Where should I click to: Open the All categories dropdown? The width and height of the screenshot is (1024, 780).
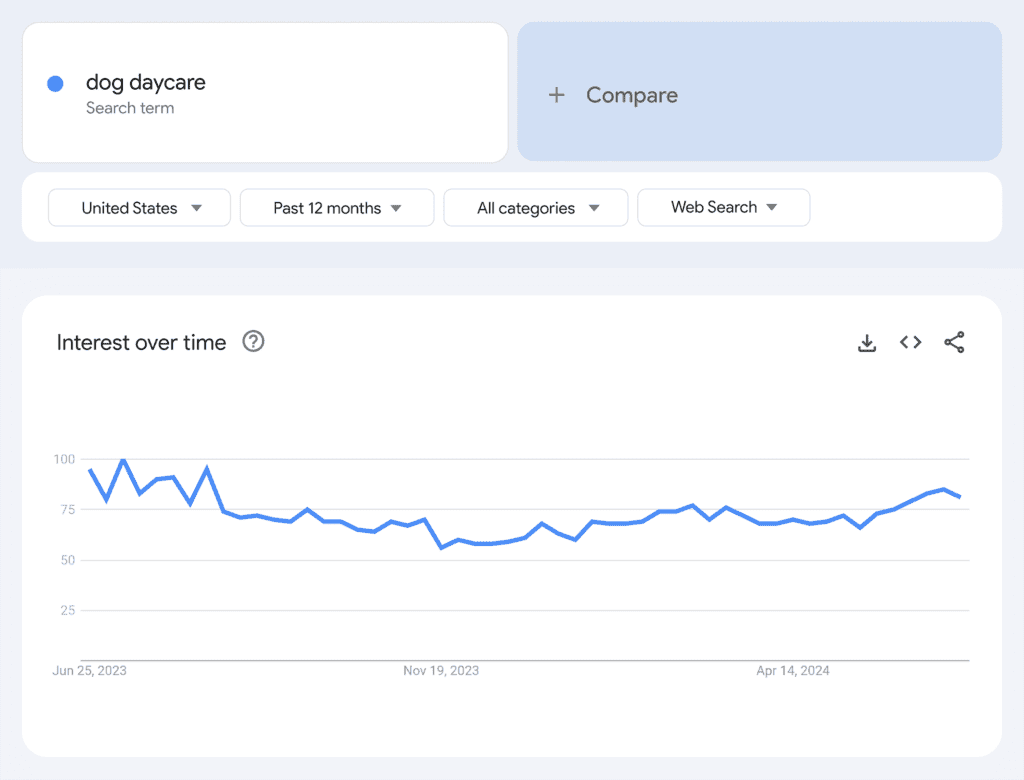[536, 208]
